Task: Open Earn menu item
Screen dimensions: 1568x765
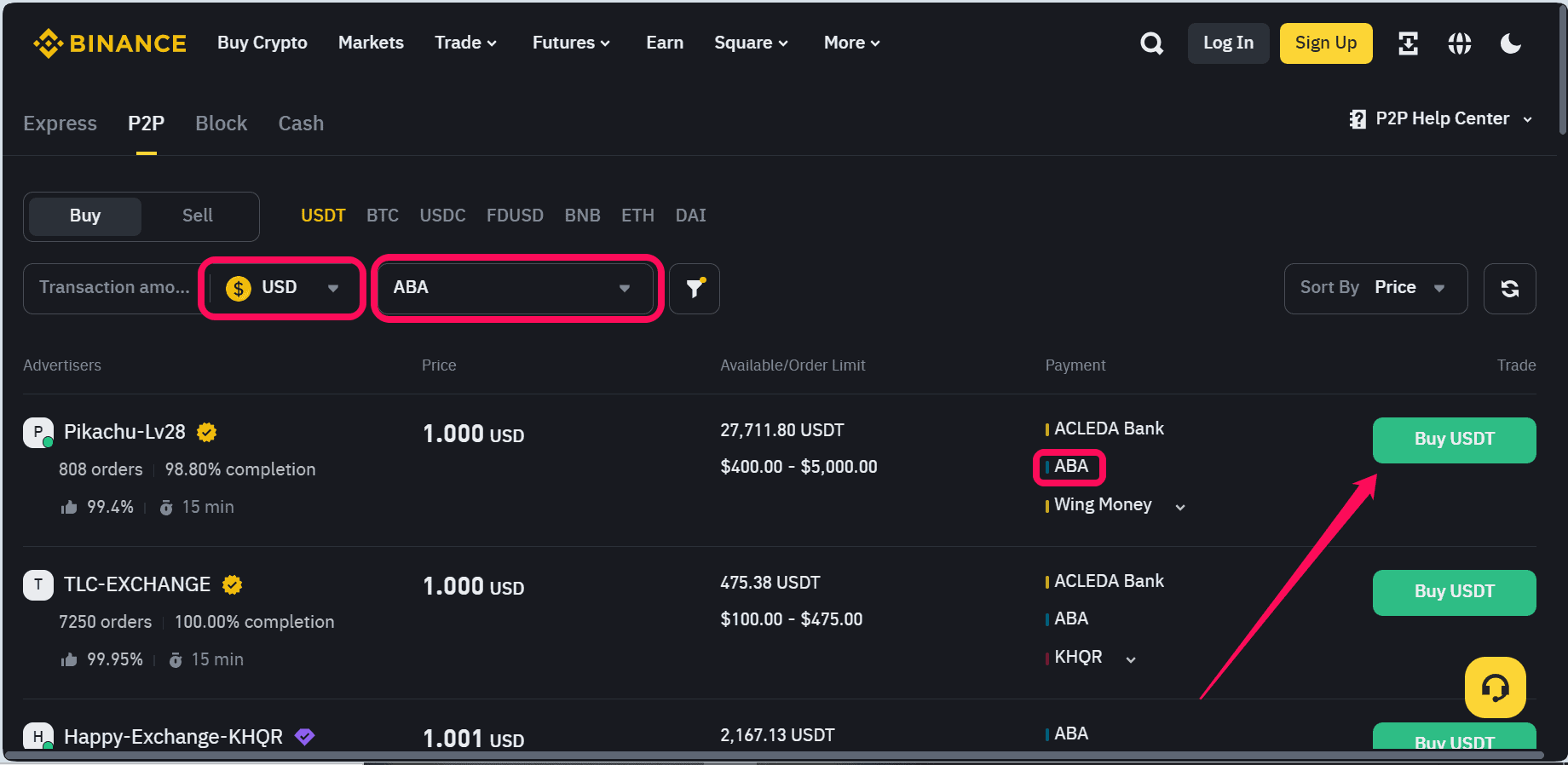Action: click(x=665, y=43)
